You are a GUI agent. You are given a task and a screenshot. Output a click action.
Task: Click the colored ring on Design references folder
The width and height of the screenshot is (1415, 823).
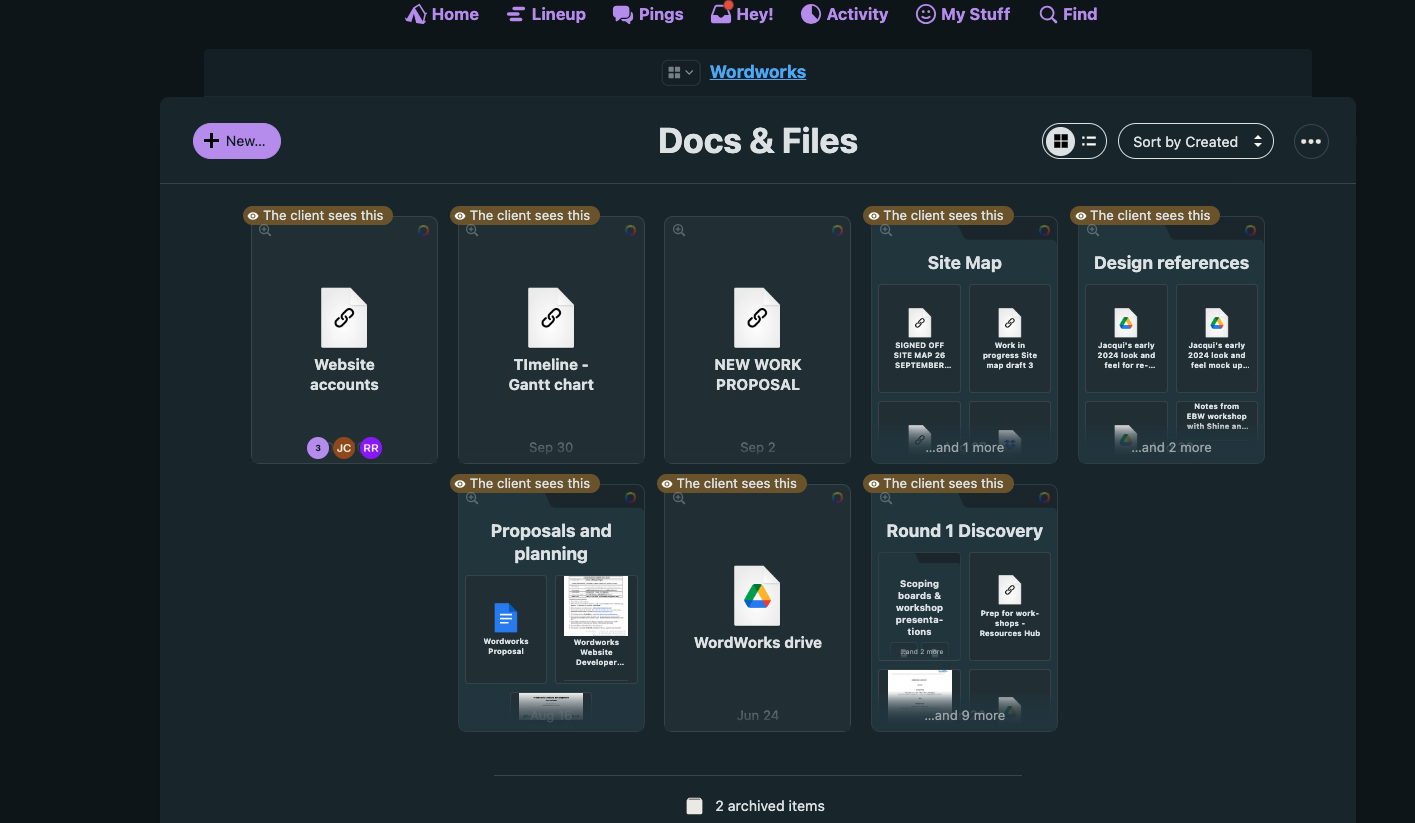point(1250,230)
